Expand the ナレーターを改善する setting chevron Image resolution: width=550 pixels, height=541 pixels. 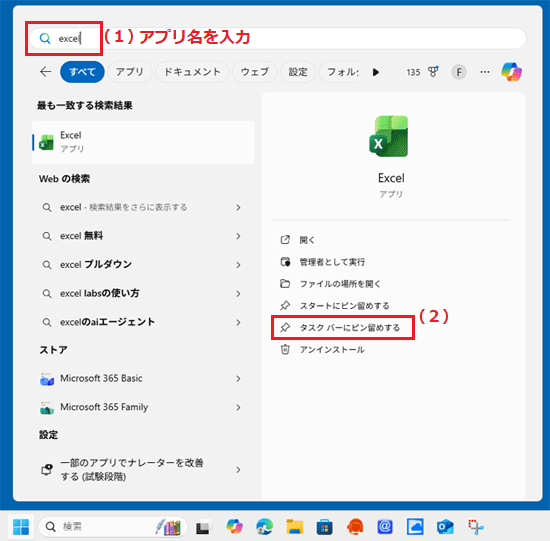[x=238, y=470]
